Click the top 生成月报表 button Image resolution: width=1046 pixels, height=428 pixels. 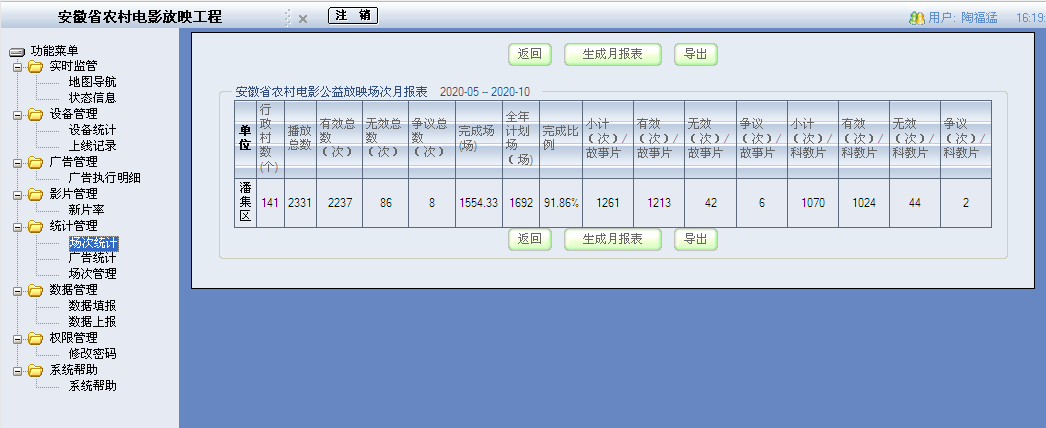[x=613, y=55]
